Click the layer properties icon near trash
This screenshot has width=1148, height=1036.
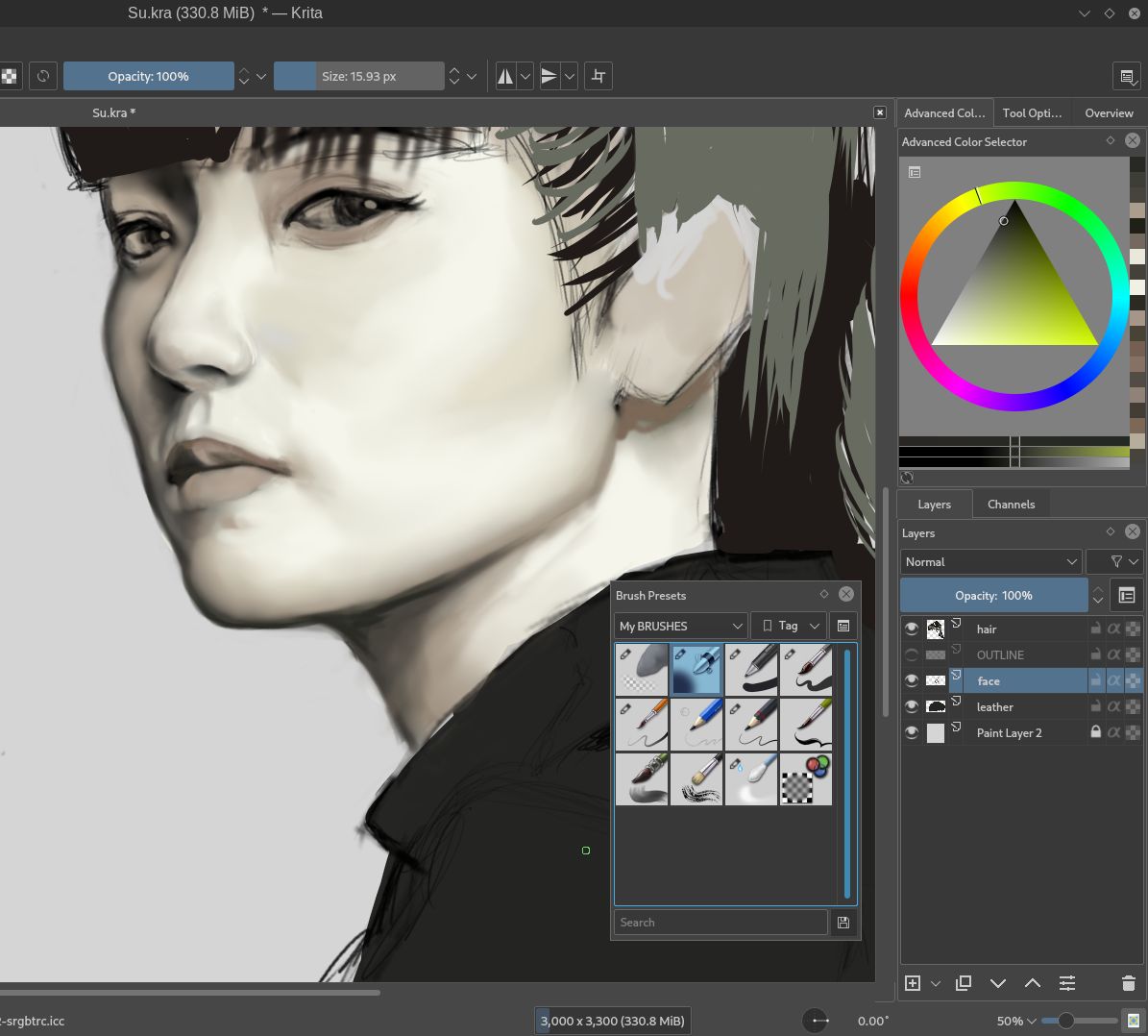coord(1067,983)
